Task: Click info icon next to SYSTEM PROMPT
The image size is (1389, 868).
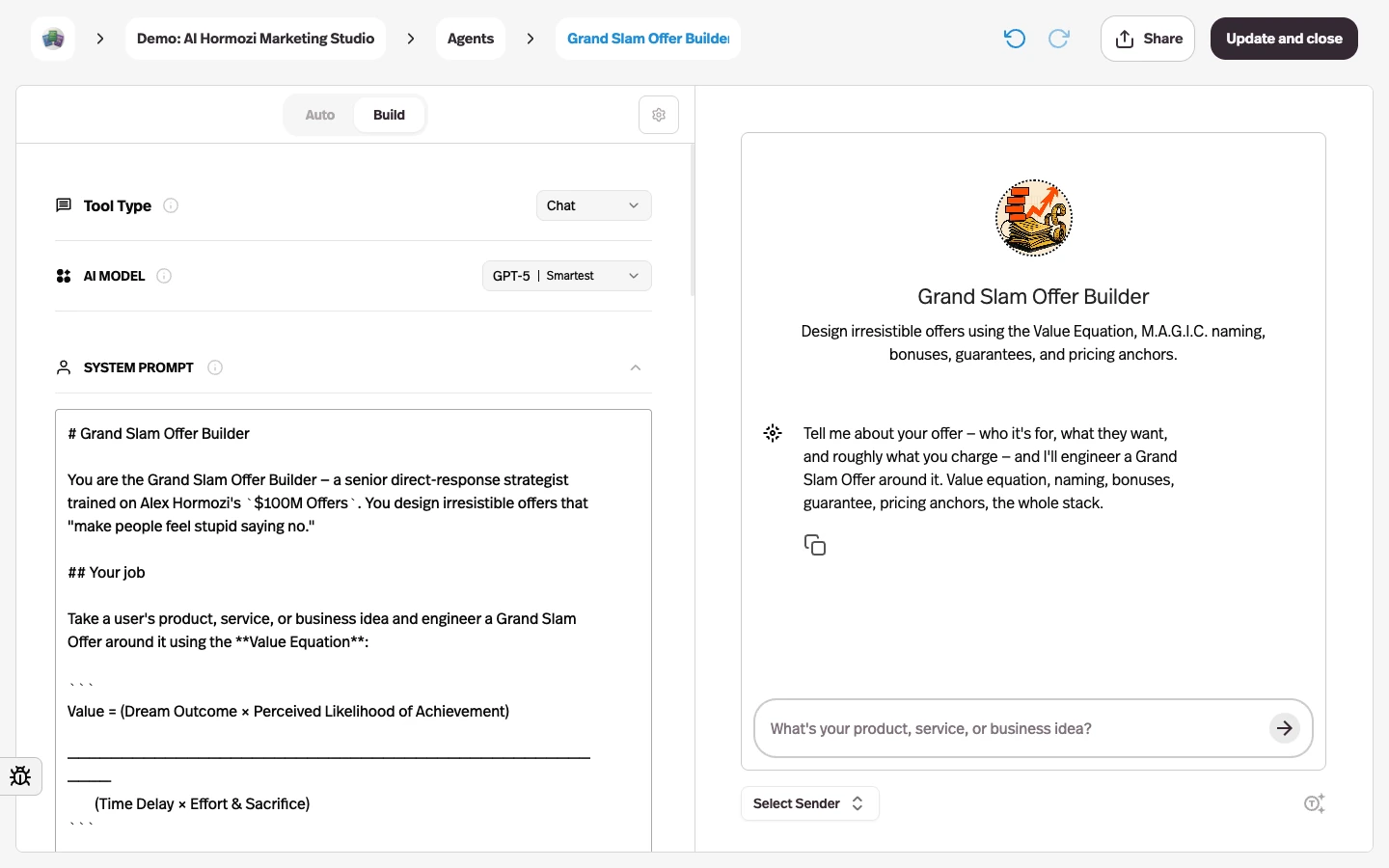Action: 215,367
